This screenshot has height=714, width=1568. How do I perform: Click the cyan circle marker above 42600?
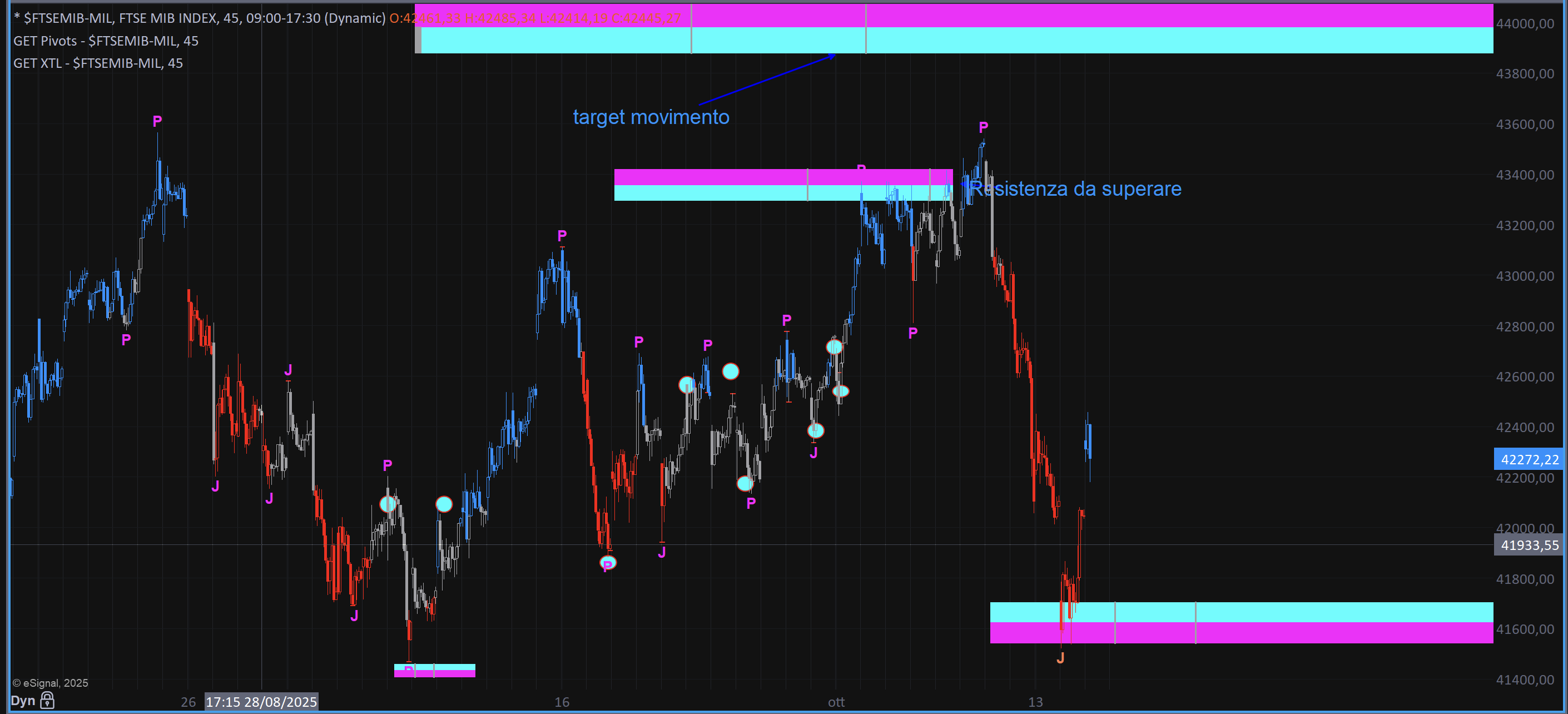point(731,371)
